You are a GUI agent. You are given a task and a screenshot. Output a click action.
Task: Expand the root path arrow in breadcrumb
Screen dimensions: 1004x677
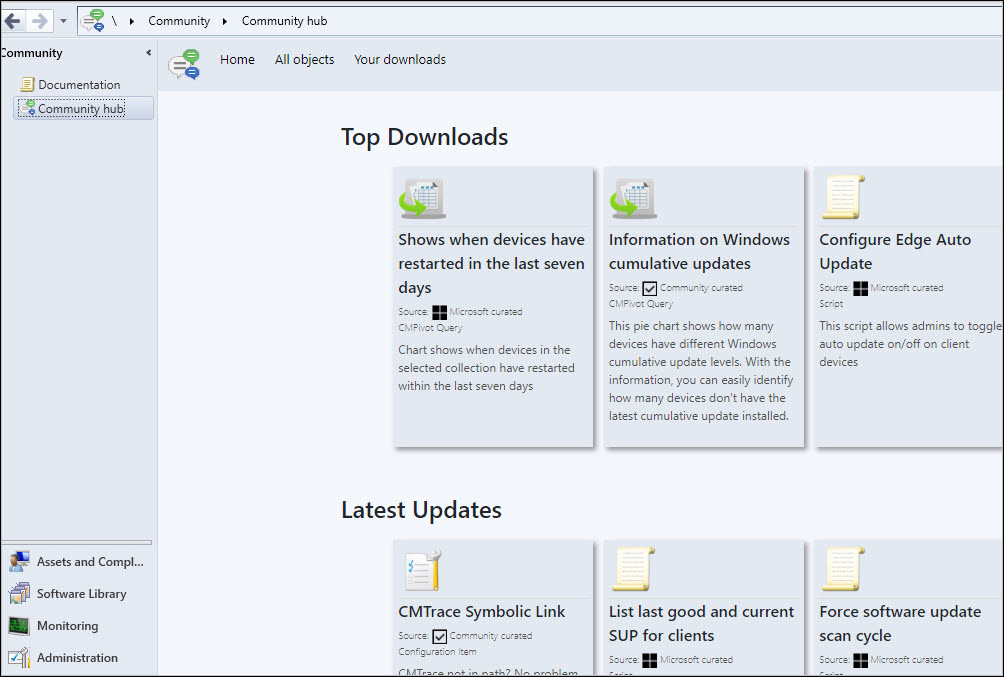click(x=131, y=21)
